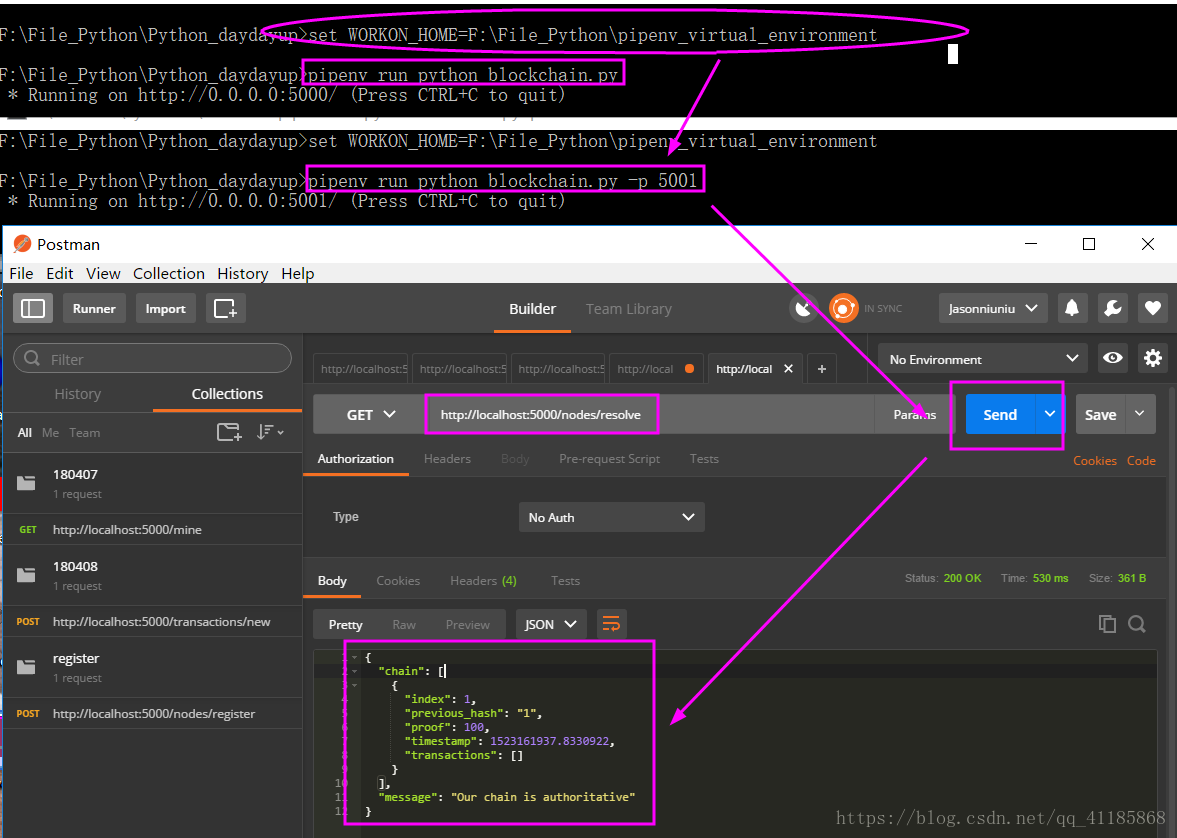Click the Params button
Viewport: 1177px width, 838px height.
pos(914,414)
